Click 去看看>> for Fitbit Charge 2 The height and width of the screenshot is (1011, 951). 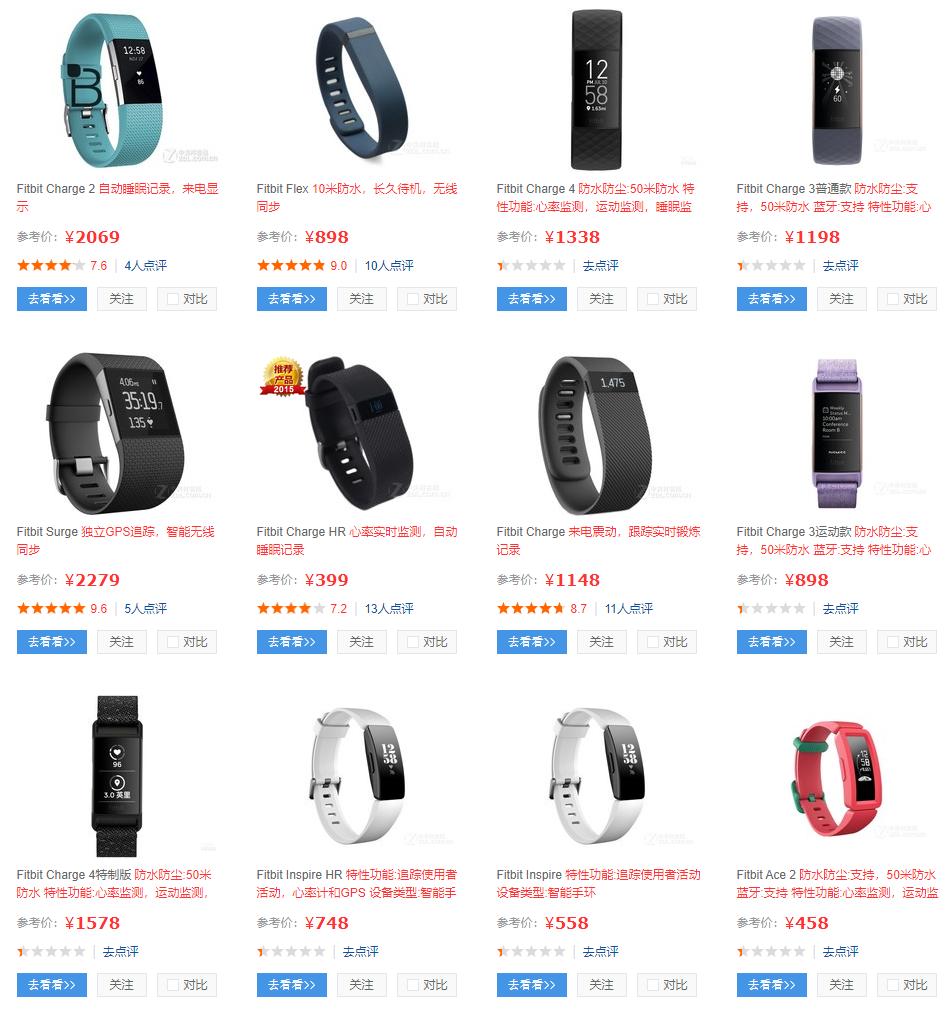(52, 299)
